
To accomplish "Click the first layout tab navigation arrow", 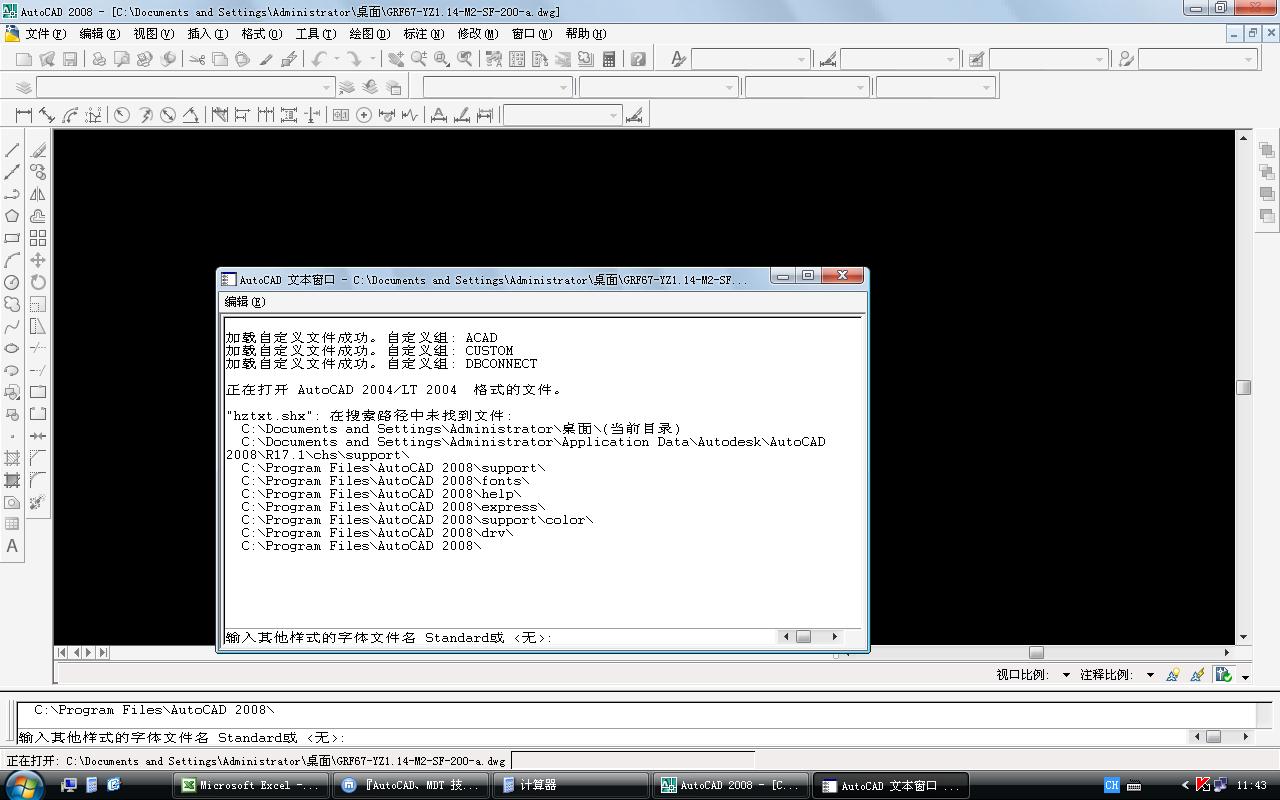I will (62, 652).
